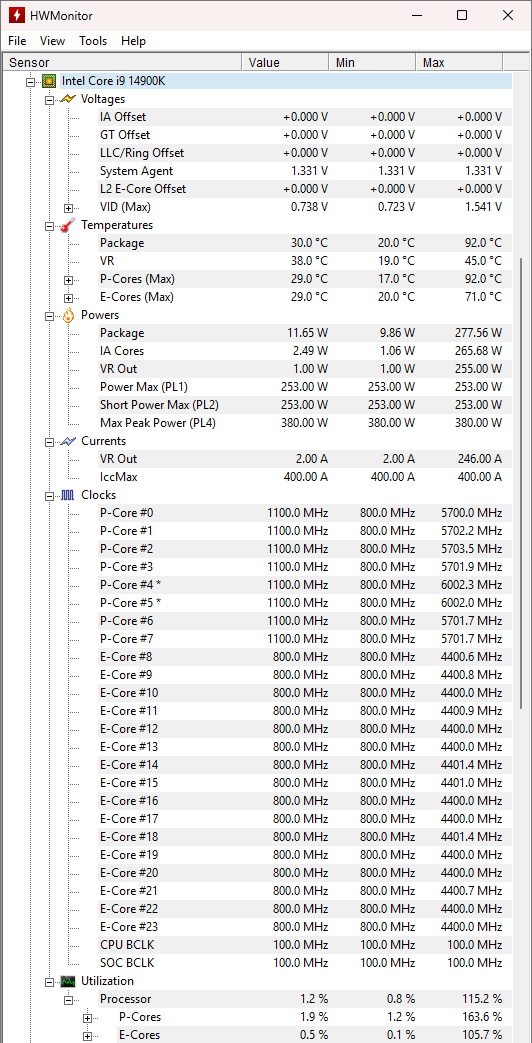Click the Value column header

pos(285,63)
